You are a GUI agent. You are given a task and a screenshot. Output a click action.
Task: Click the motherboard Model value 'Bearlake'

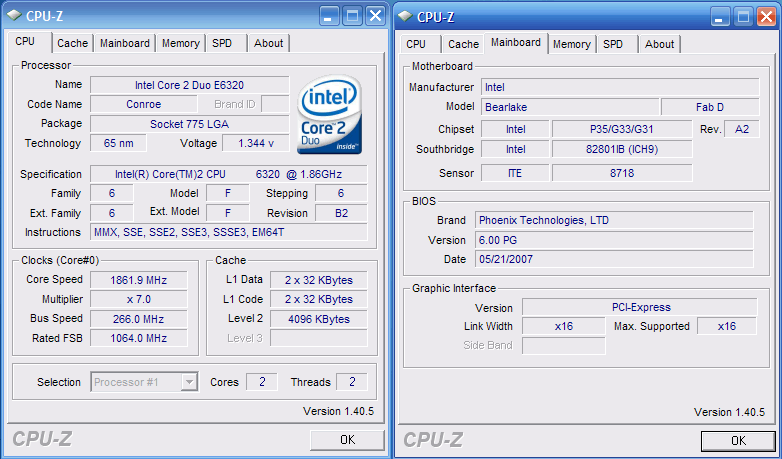[570, 107]
